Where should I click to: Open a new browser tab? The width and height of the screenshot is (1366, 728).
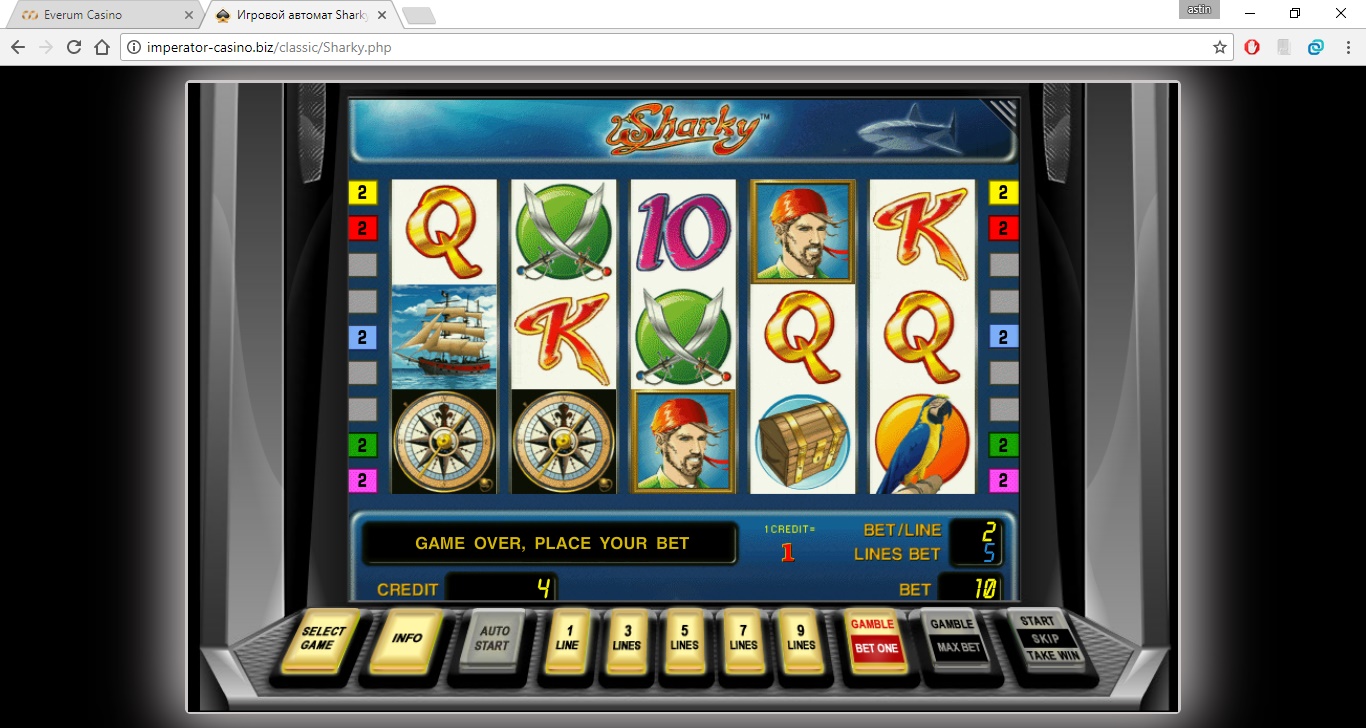(419, 15)
